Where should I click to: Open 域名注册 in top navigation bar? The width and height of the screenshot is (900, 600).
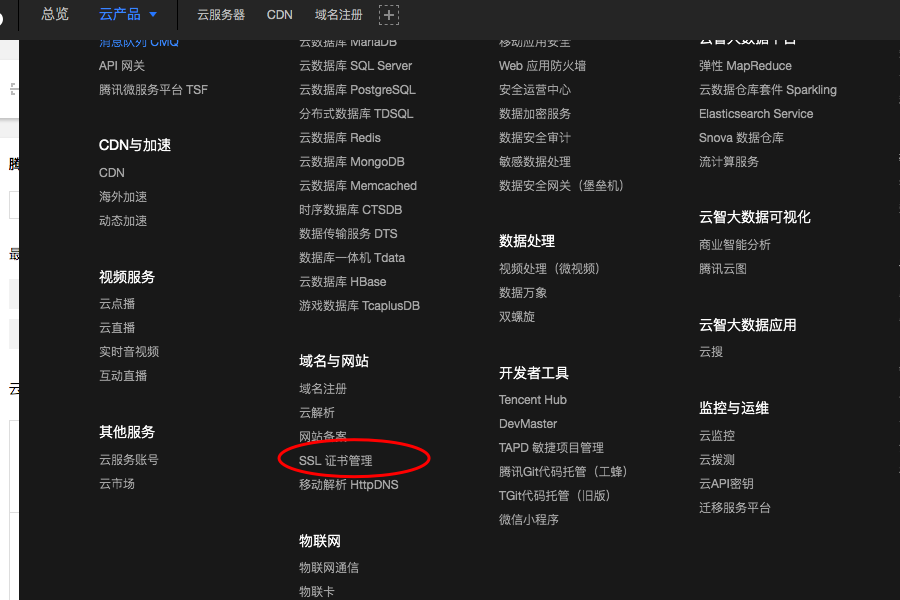338,15
